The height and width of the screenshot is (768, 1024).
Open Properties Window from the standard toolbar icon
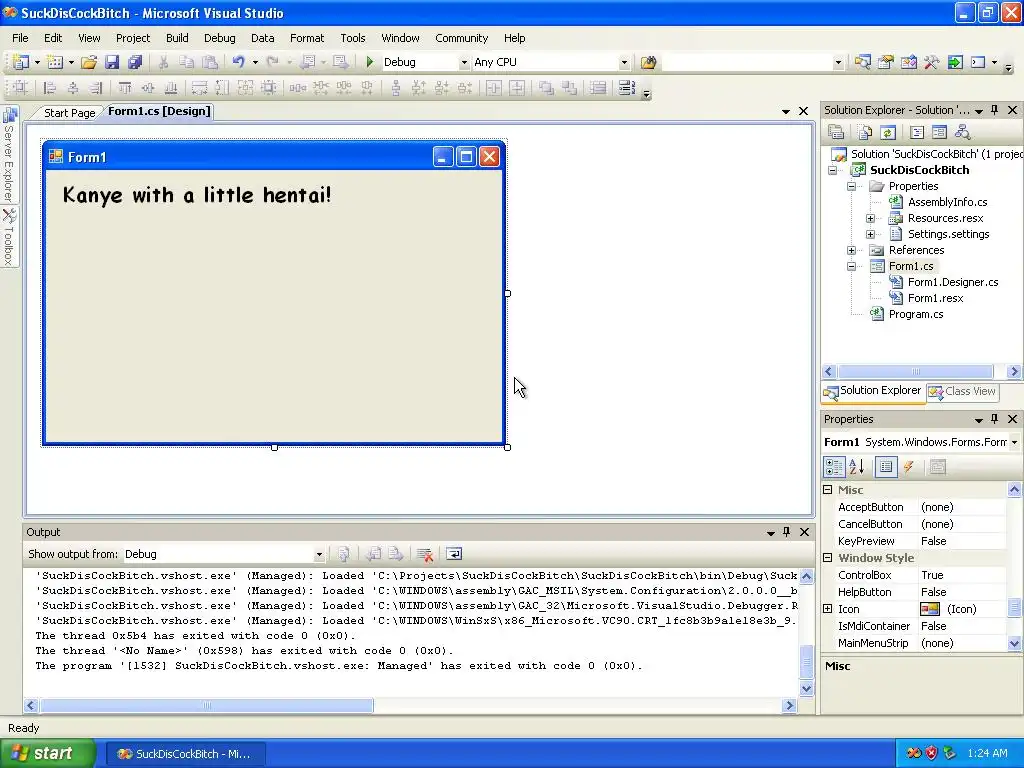pyautogui.click(x=886, y=62)
